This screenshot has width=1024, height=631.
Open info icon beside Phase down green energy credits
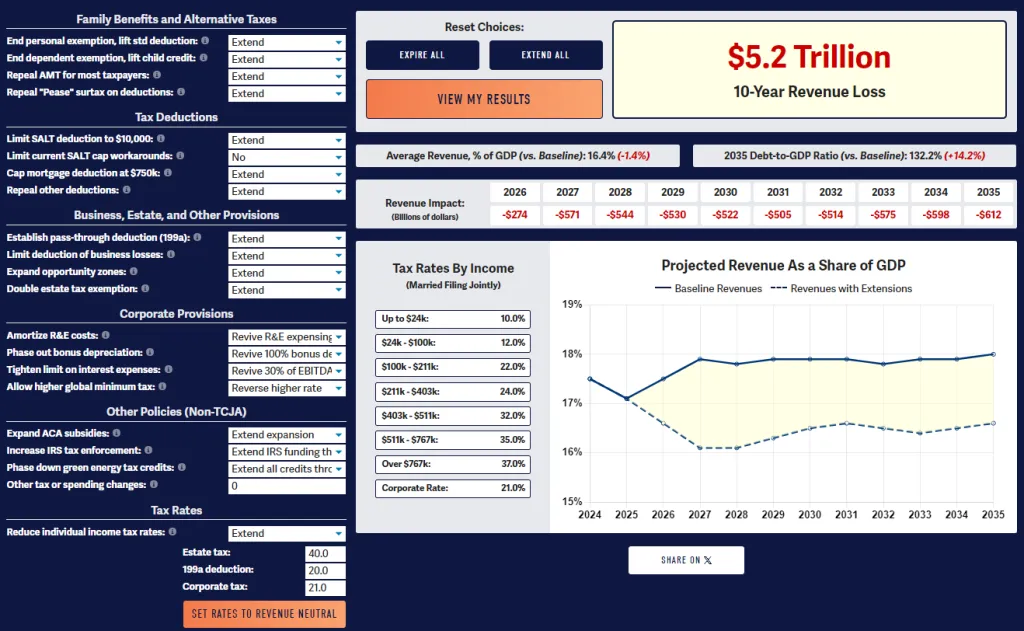[x=182, y=467]
